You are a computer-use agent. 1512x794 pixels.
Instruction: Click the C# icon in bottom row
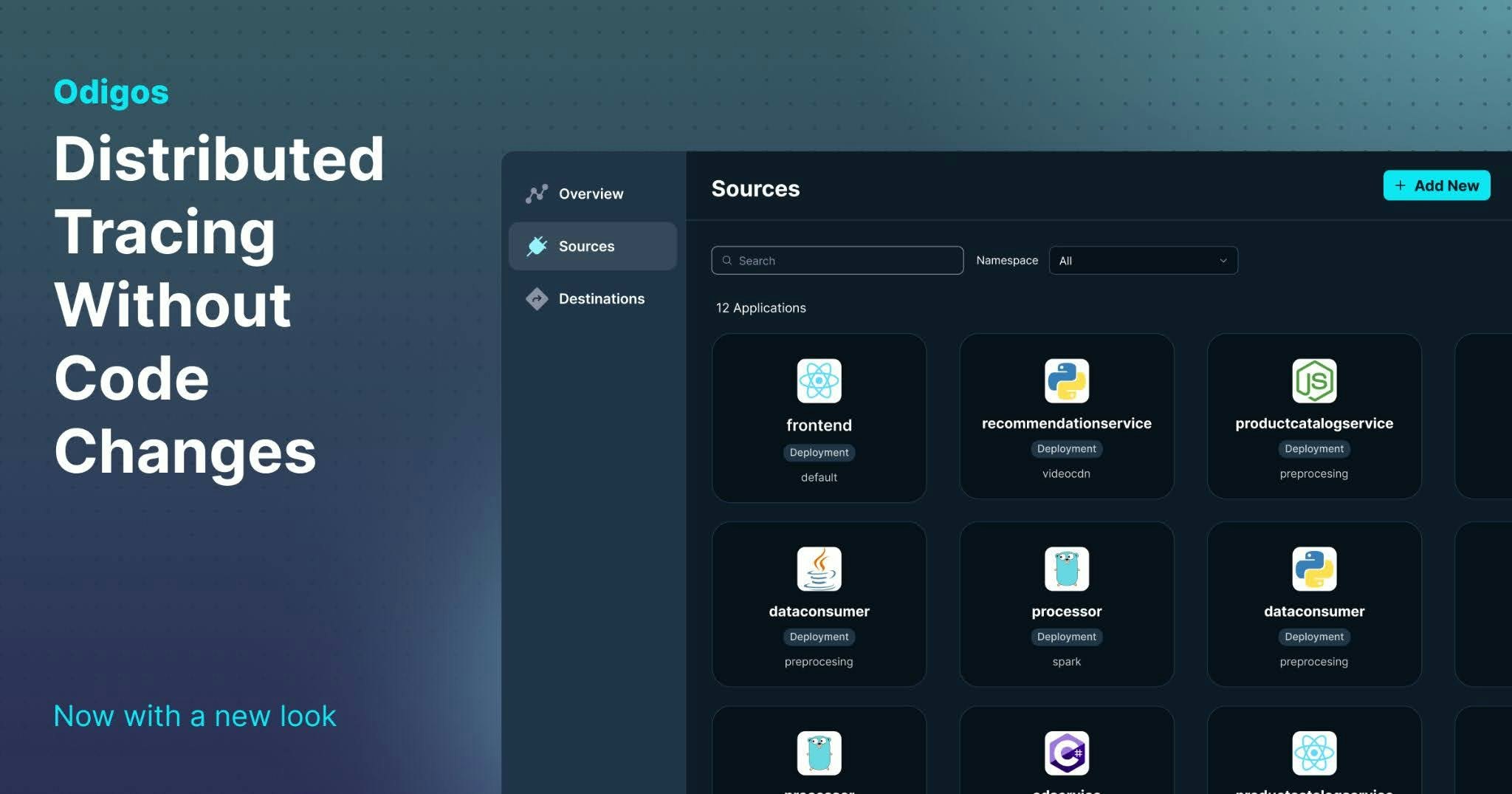coord(1066,753)
